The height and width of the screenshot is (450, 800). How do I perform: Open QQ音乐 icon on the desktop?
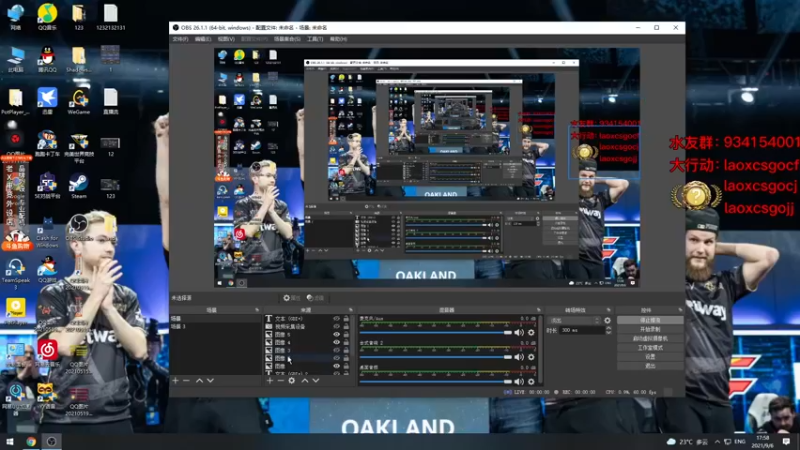47,17
